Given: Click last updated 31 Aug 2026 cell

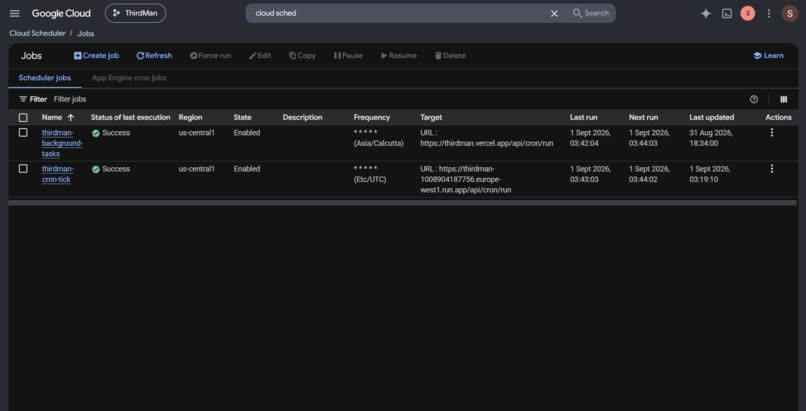Looking at the screenshot, I should coord(710,138).
